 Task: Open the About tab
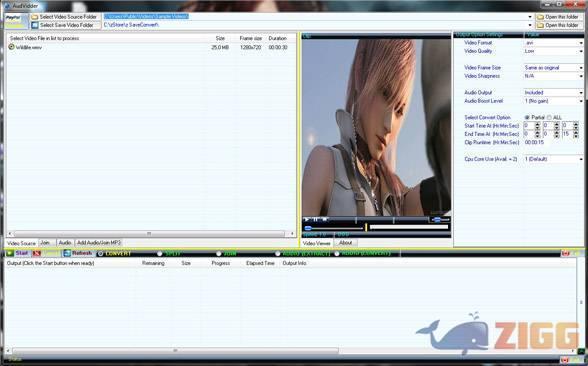point(345,243)
